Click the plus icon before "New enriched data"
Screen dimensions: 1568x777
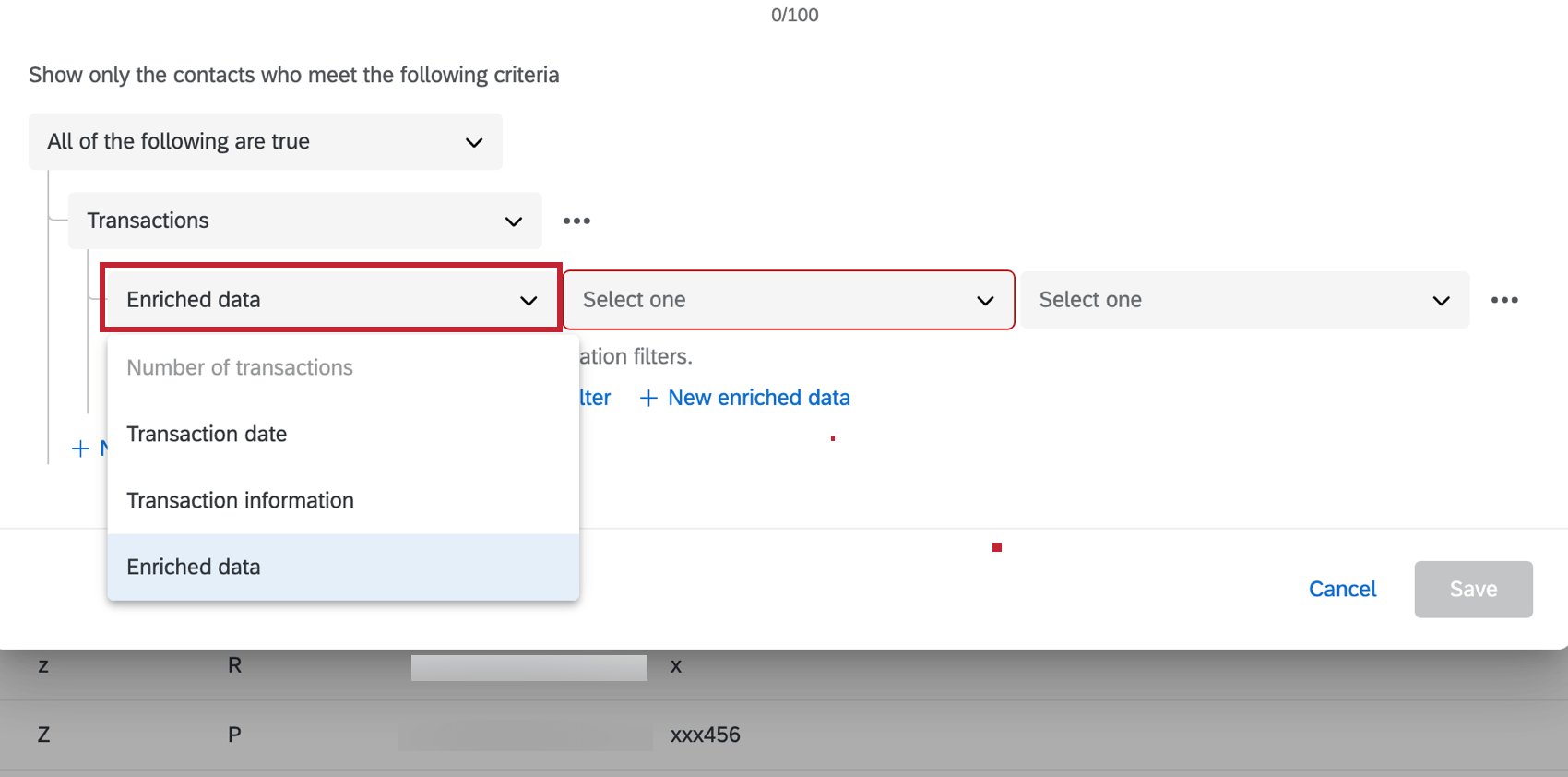[x=648, y=398]
